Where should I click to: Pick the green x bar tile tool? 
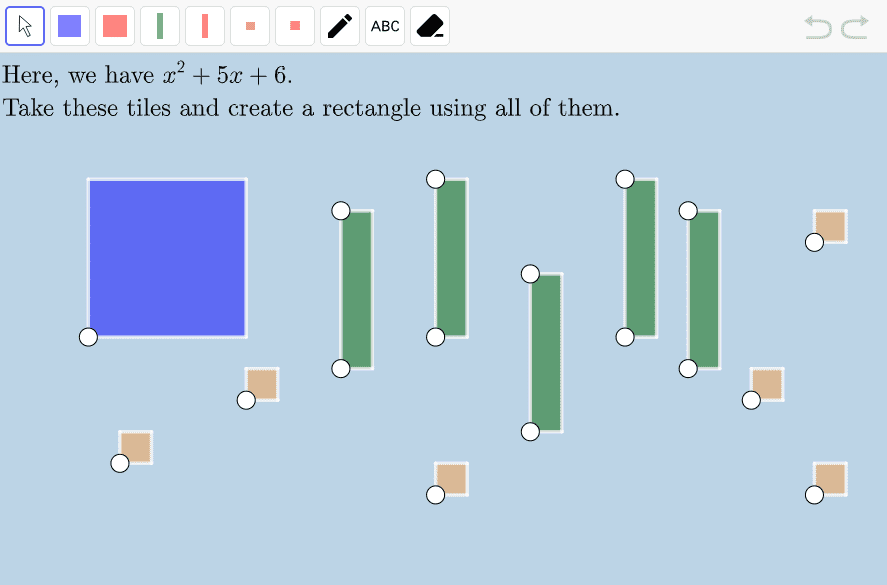click(x=160, y=26)
